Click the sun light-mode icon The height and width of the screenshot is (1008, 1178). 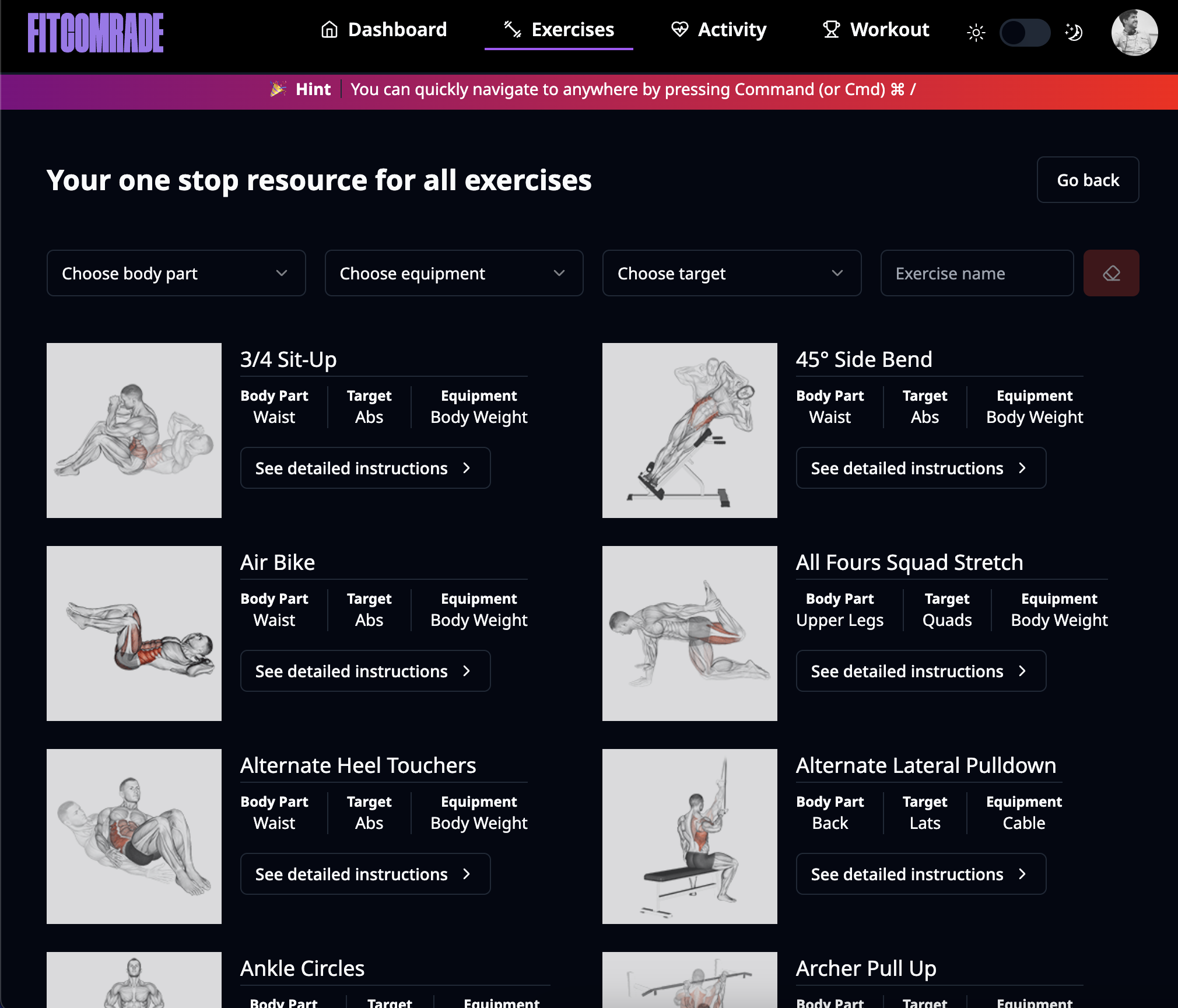(x=976, y=33)
